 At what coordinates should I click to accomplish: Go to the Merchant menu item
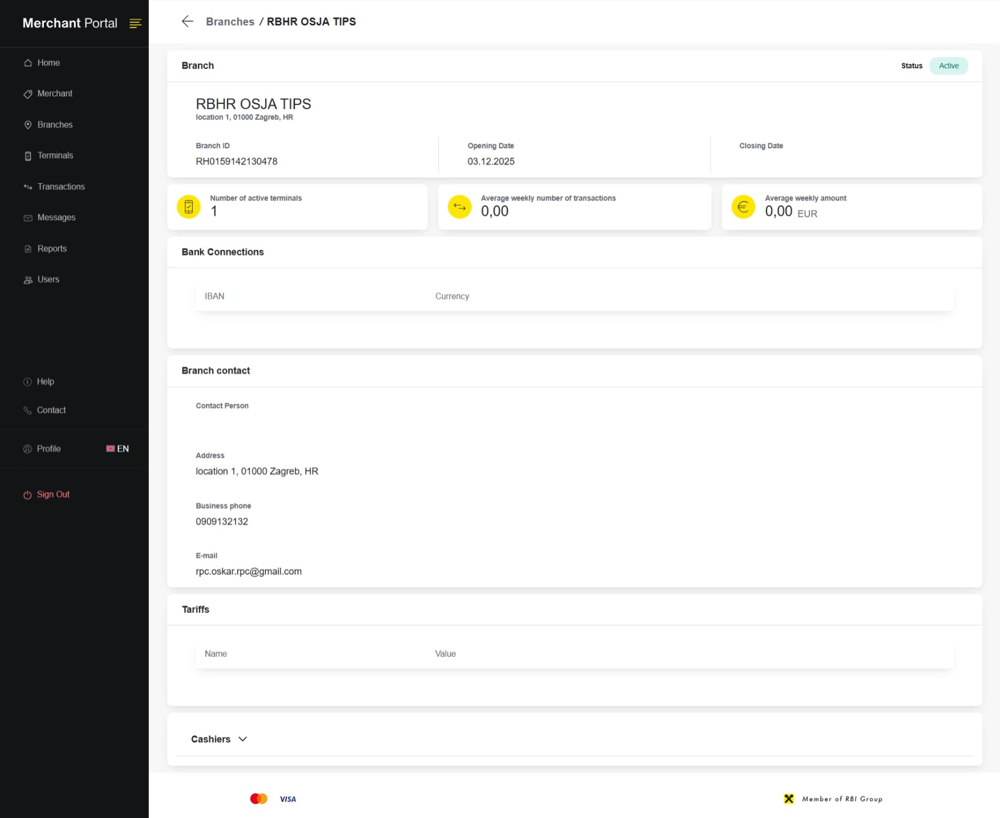coord(55,94)
